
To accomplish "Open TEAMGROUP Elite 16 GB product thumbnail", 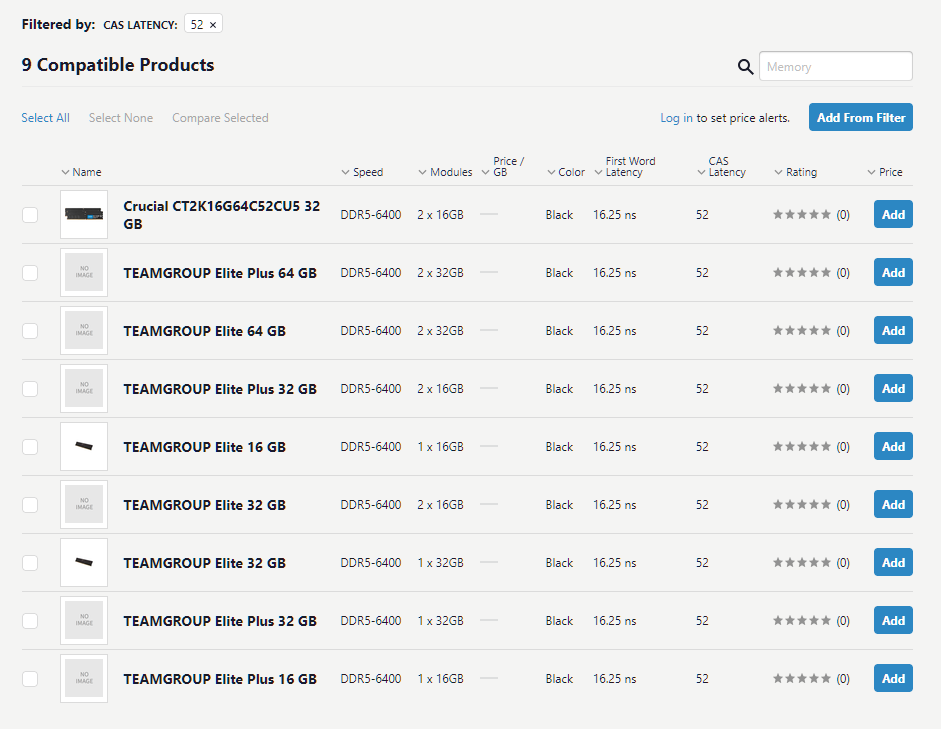I will point(84,446).
